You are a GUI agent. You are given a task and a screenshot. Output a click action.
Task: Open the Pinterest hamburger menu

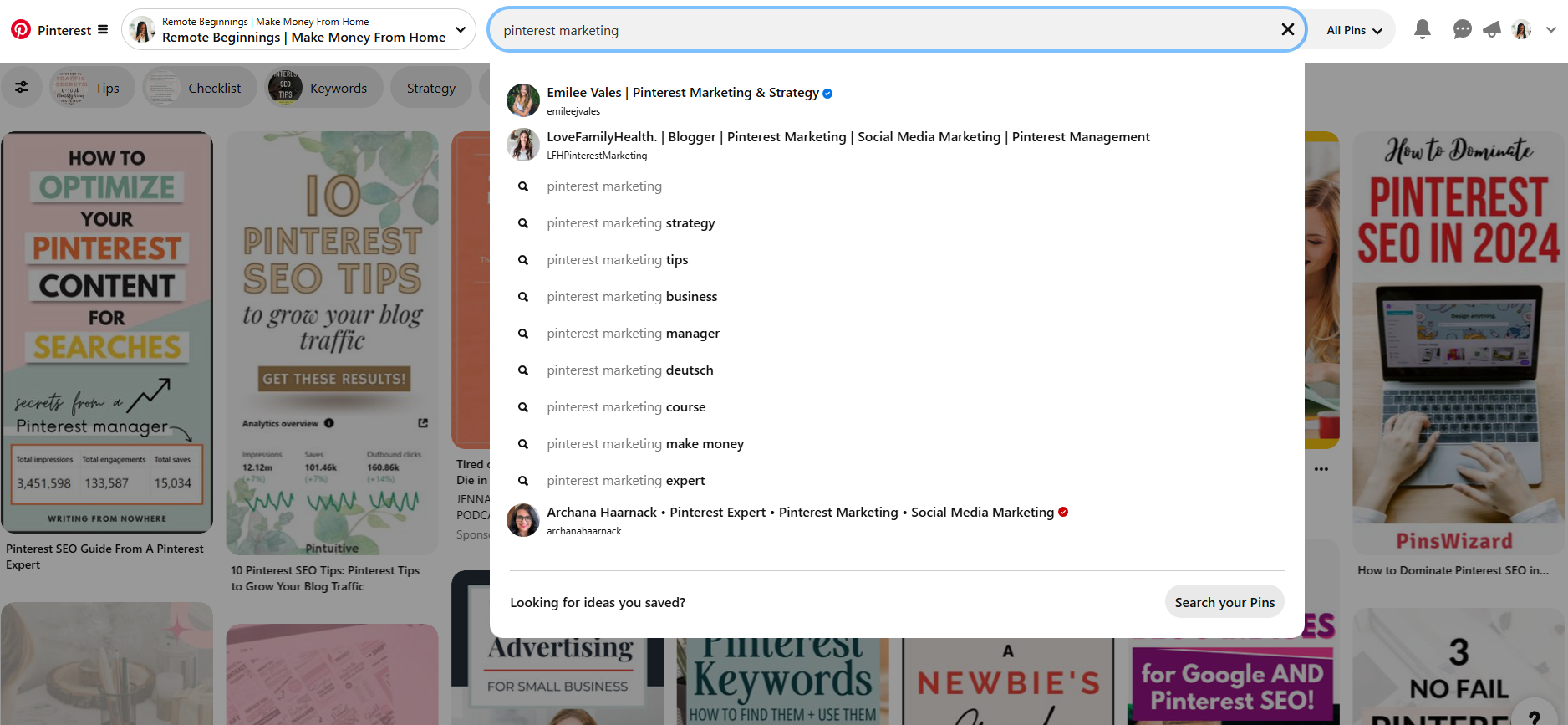click(103, 30)
